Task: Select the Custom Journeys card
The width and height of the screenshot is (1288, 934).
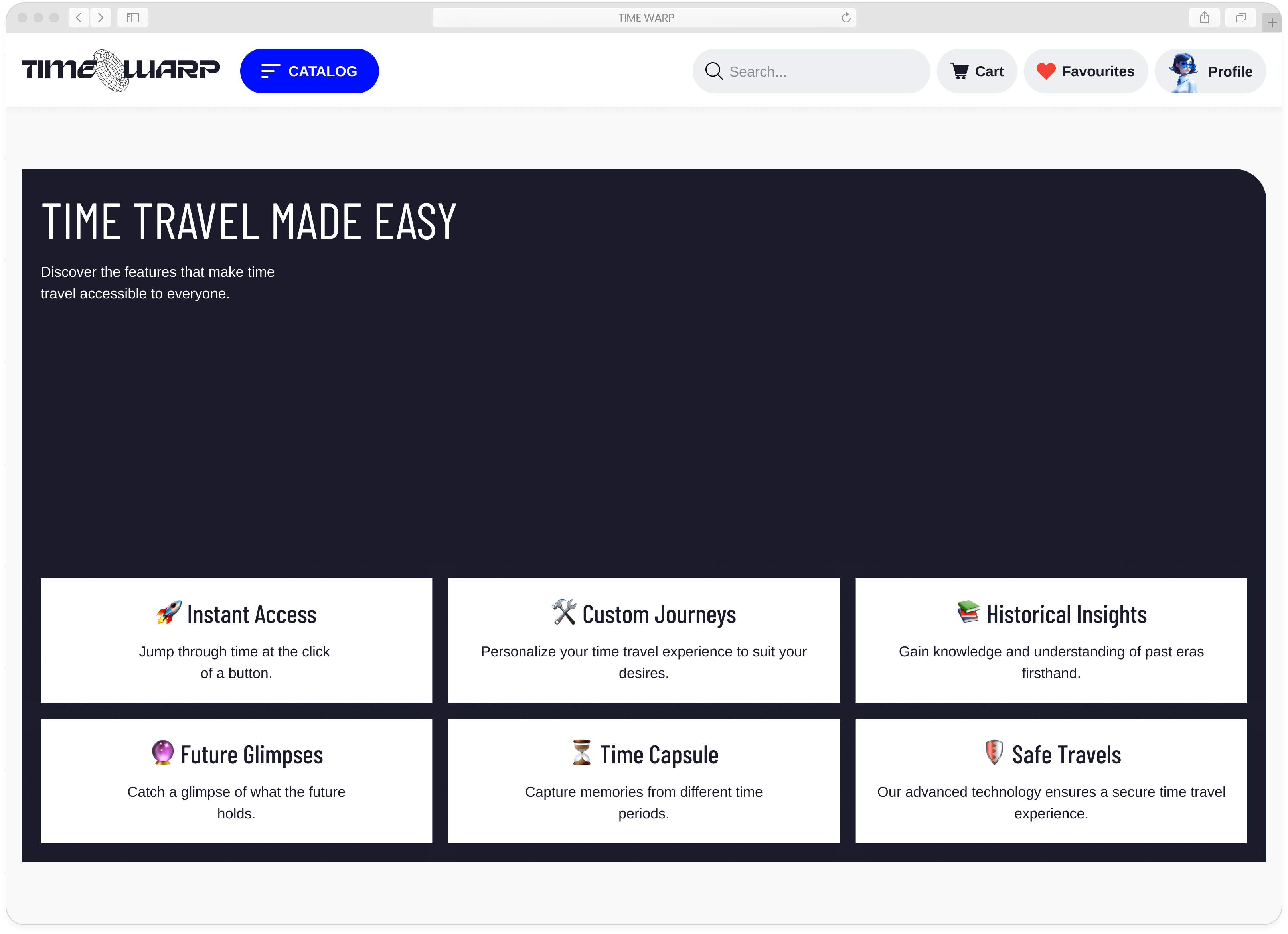Action: pyautogui.click(x=644, y=640)
